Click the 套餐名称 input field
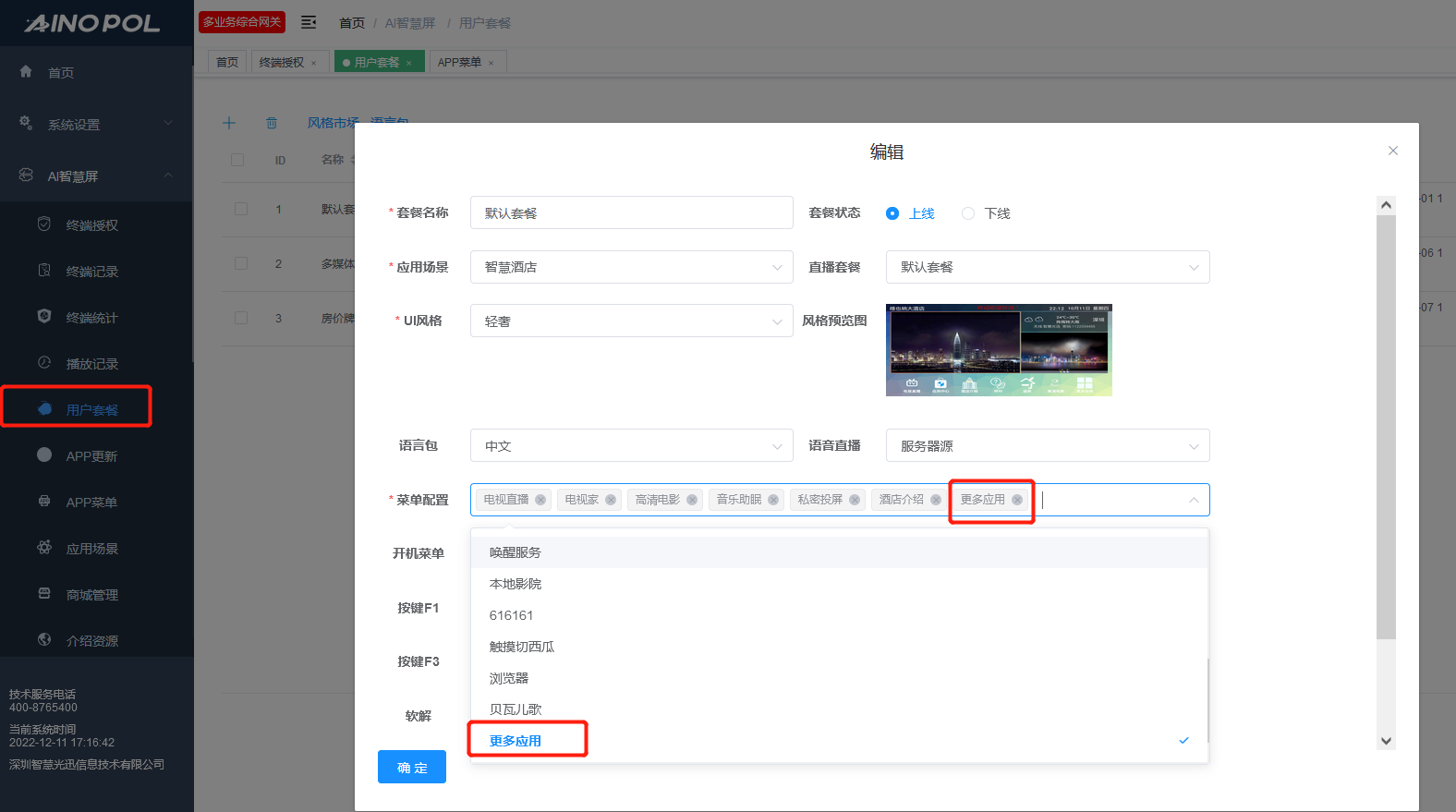1456x812 pixels. (x=631, y=213)
